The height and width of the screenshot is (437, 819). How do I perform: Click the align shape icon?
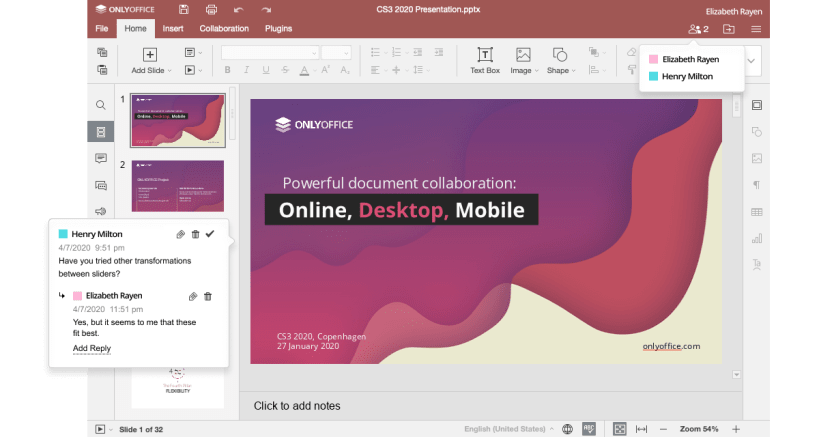pyautogui.click(x=596, y=70)
